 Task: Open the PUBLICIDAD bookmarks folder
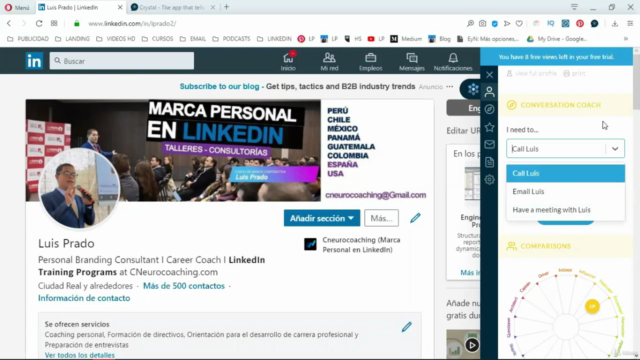point(28,39)
